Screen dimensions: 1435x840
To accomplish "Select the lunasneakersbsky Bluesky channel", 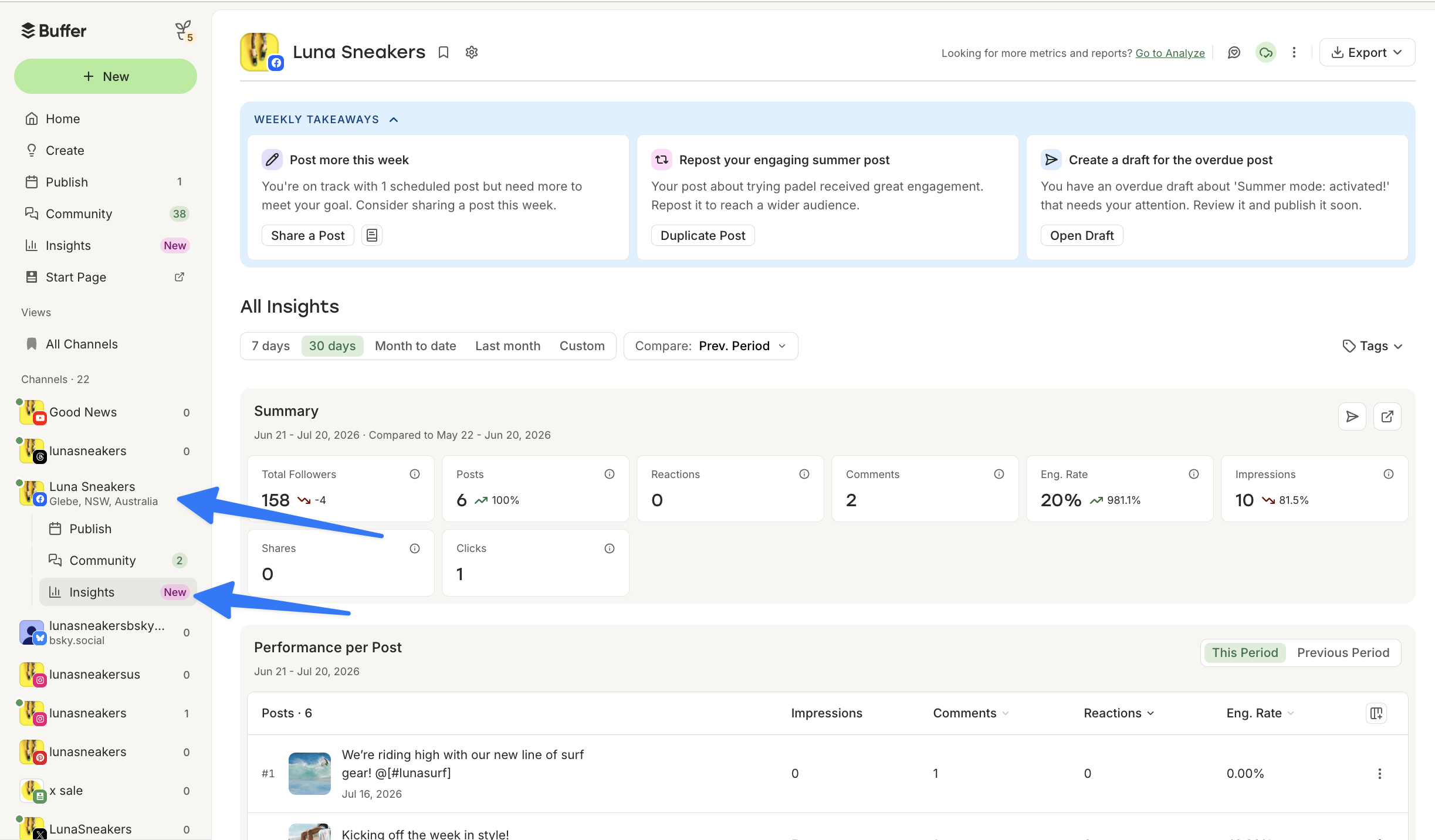I will [106, 632].
